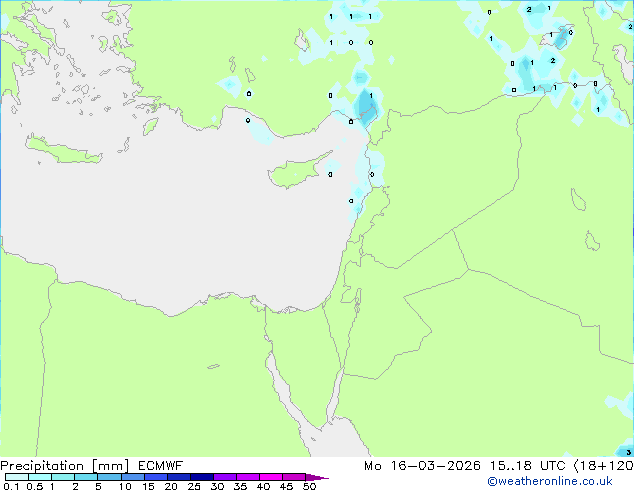Image resolution: width=634 pixels, height=490 pixels.
Task: Click the over-50 mm arrow tip of legend
Action: (x=317, y=477)
